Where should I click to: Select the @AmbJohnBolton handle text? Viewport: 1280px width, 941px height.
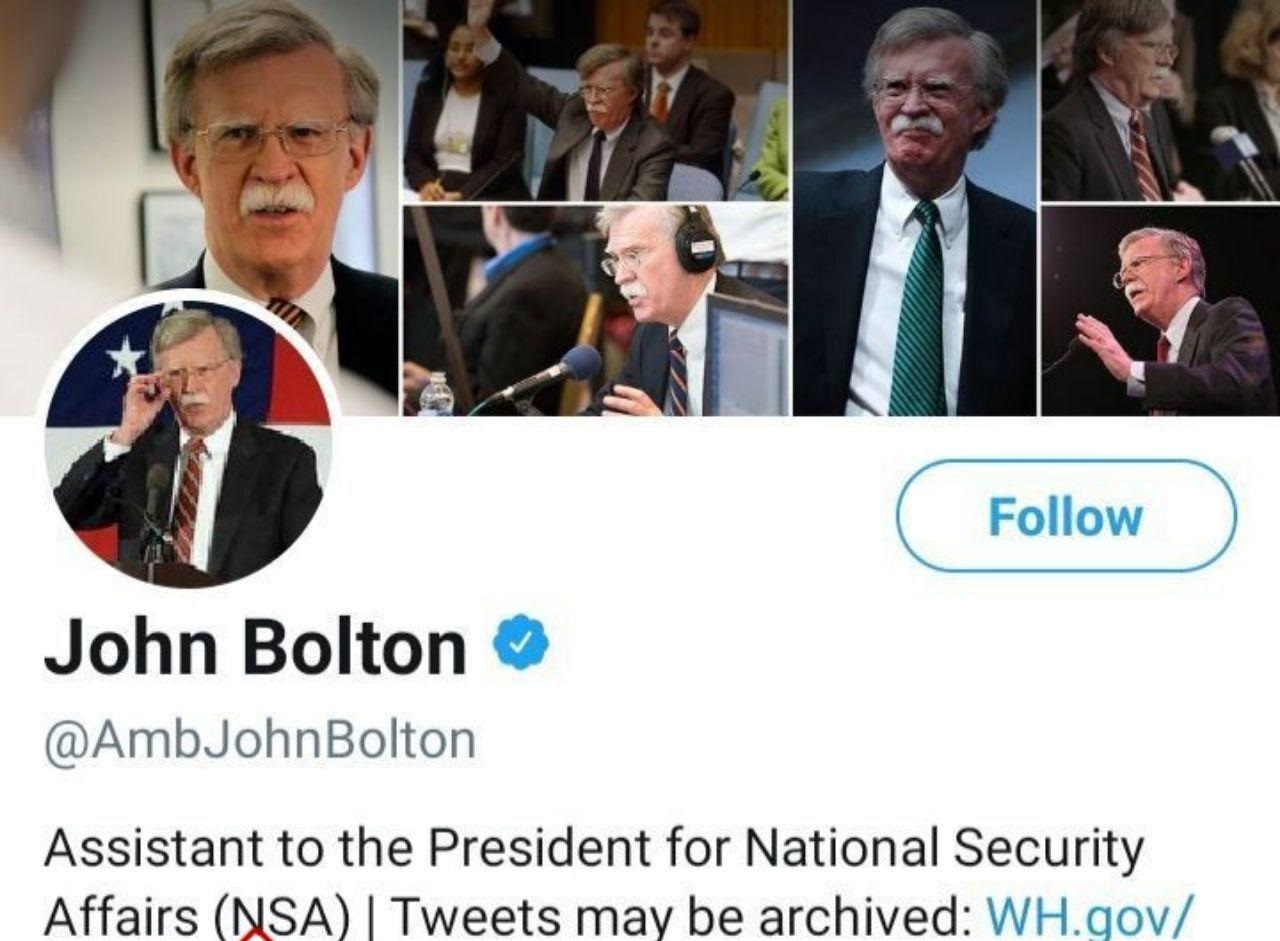pos(259,741)
